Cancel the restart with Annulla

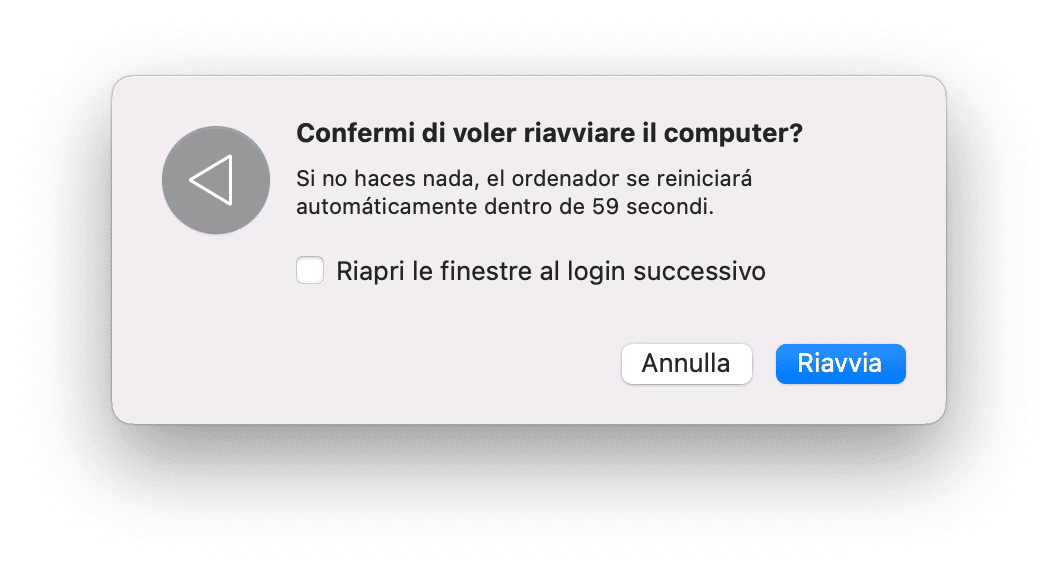(686, 363)
